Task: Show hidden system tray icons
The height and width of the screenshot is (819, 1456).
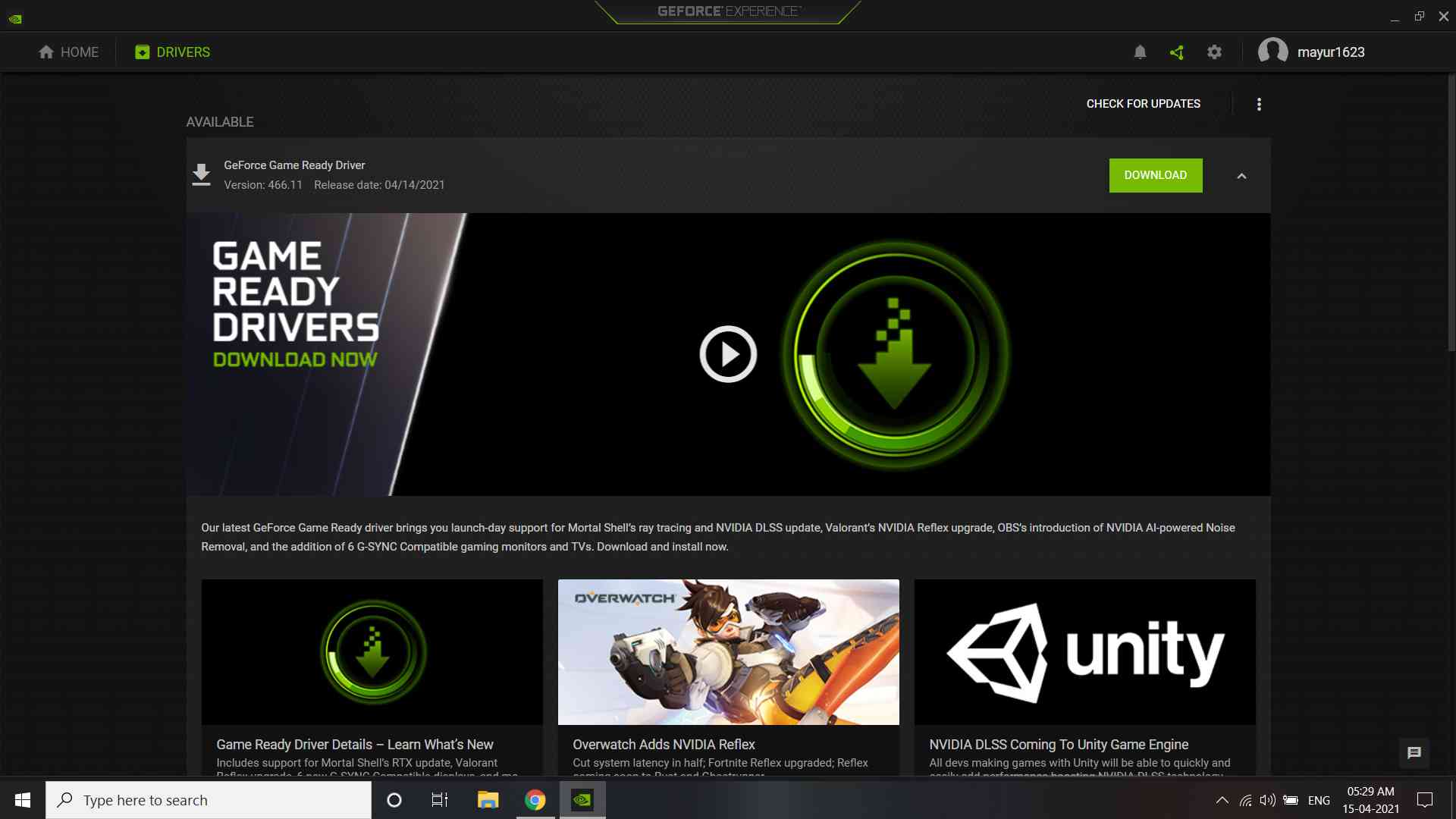Action: click(x=1222, y=800)
